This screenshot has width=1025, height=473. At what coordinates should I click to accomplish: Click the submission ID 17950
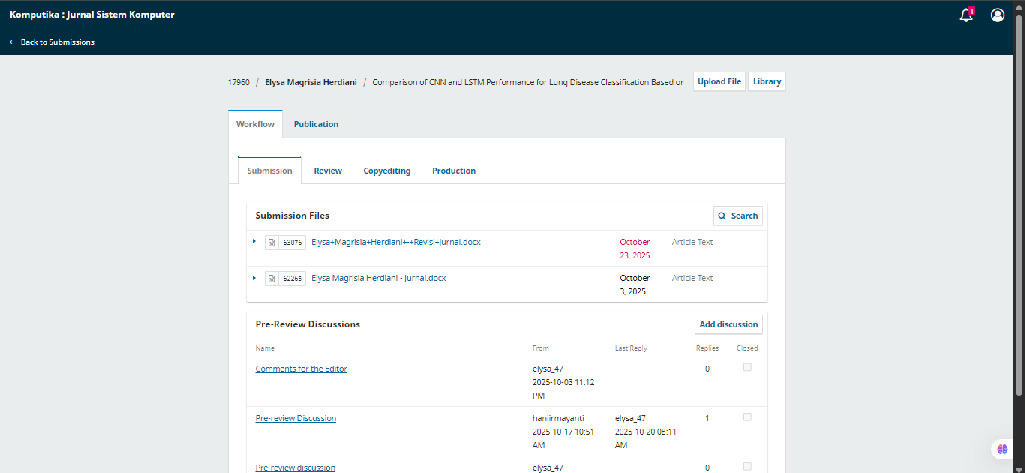[239, 82]
